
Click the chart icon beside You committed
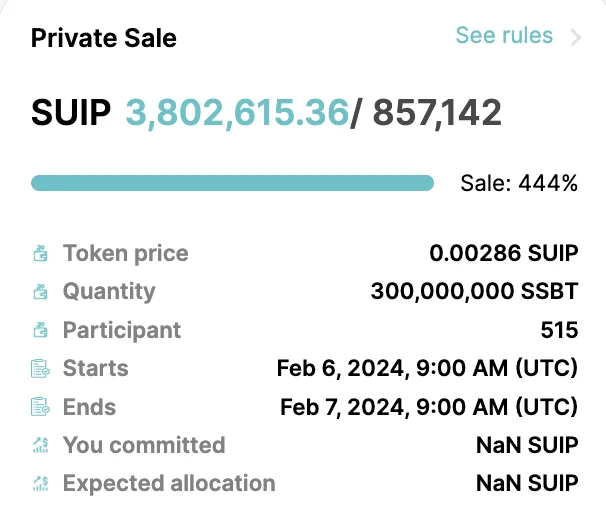pos(41,445)
